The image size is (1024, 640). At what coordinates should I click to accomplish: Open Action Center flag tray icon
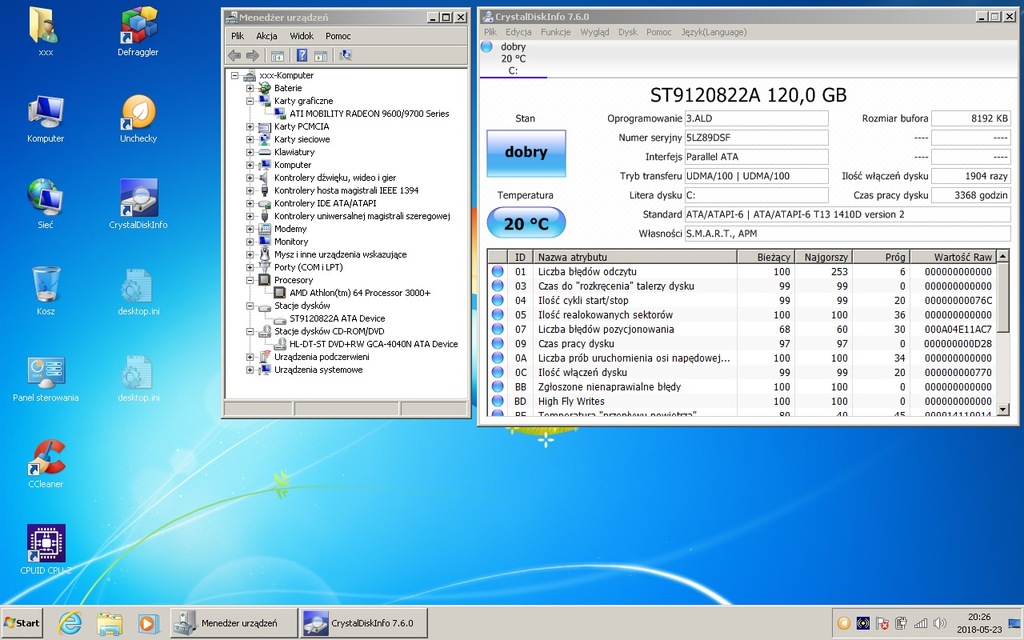coord(882,623)
